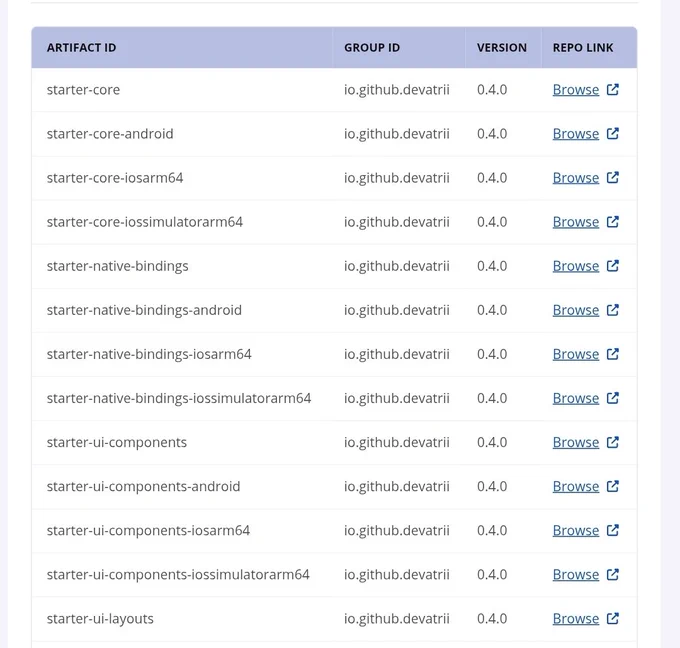Viewport: 680px width, 648px height.
Task: Open external link icon for starter-ui-components-iosarm64
Action: 612,530
